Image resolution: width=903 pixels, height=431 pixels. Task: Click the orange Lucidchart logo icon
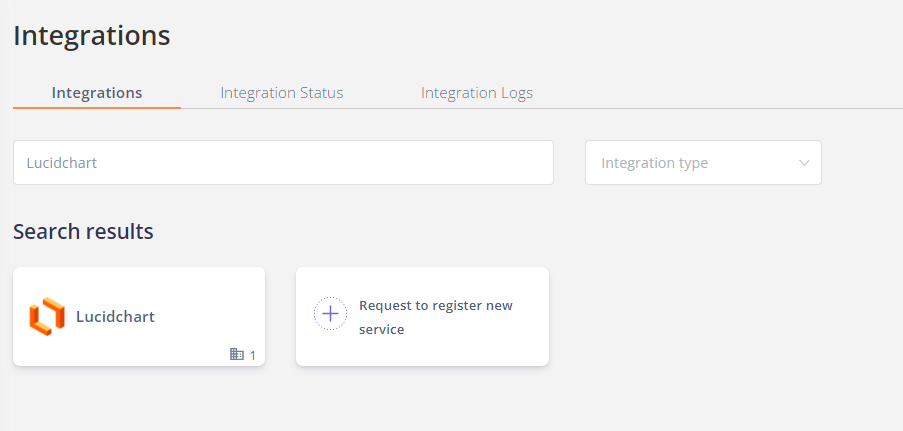[x=47, y=317]
